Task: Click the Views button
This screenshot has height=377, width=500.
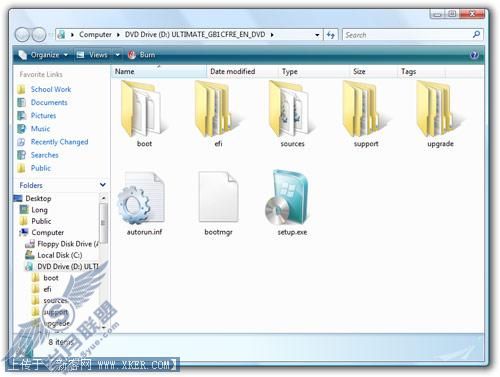Action: click(92, 55)
